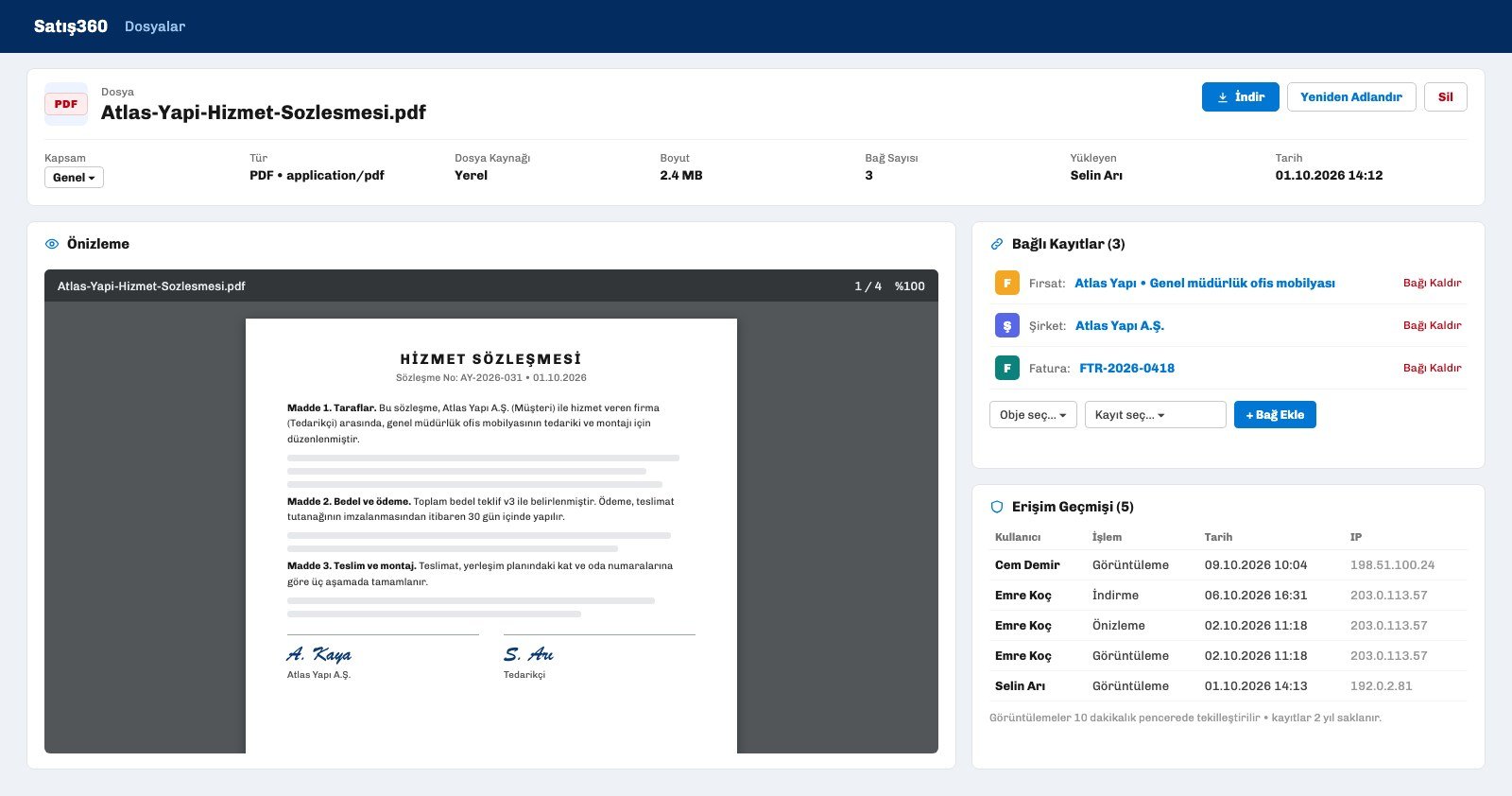Viewport: 1512px width, 796px height.
Task: Delete the file with Sil button
Action: [x=1446, y=96]
